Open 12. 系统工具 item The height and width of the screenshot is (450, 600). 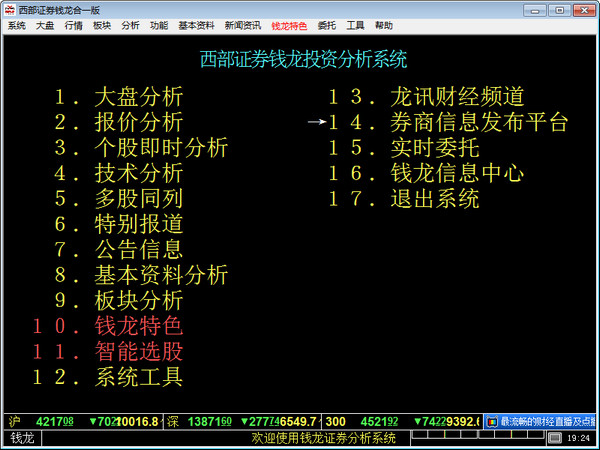108,377
